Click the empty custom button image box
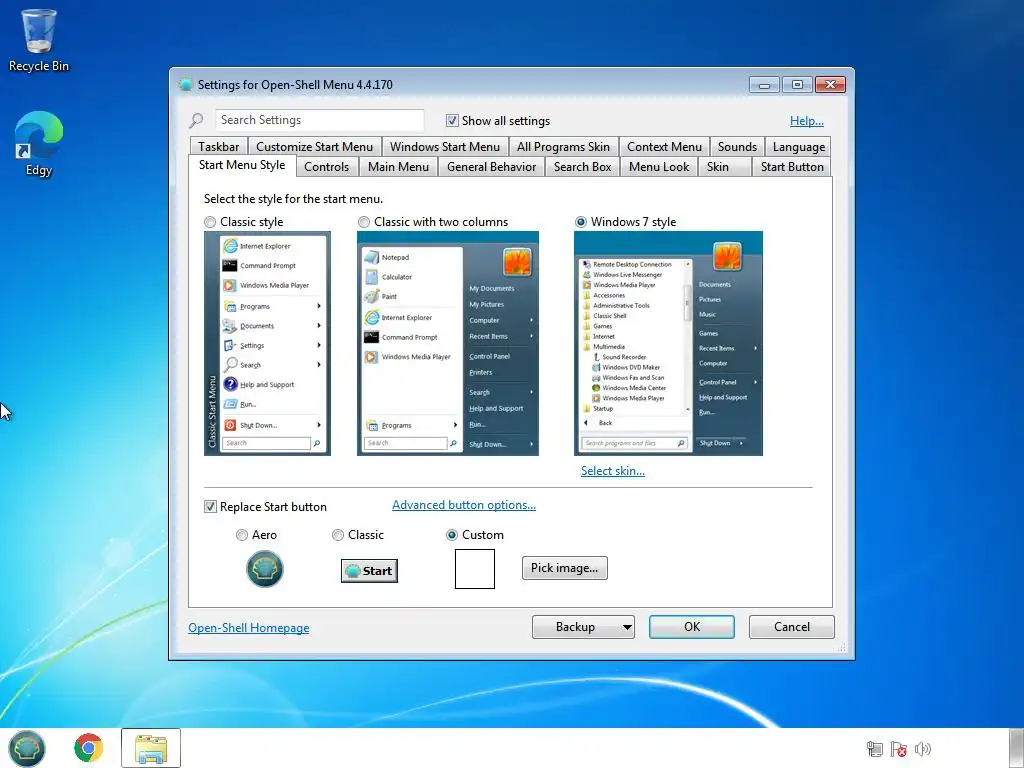This screenshot has height=768, width=1024. click(475, 569)
